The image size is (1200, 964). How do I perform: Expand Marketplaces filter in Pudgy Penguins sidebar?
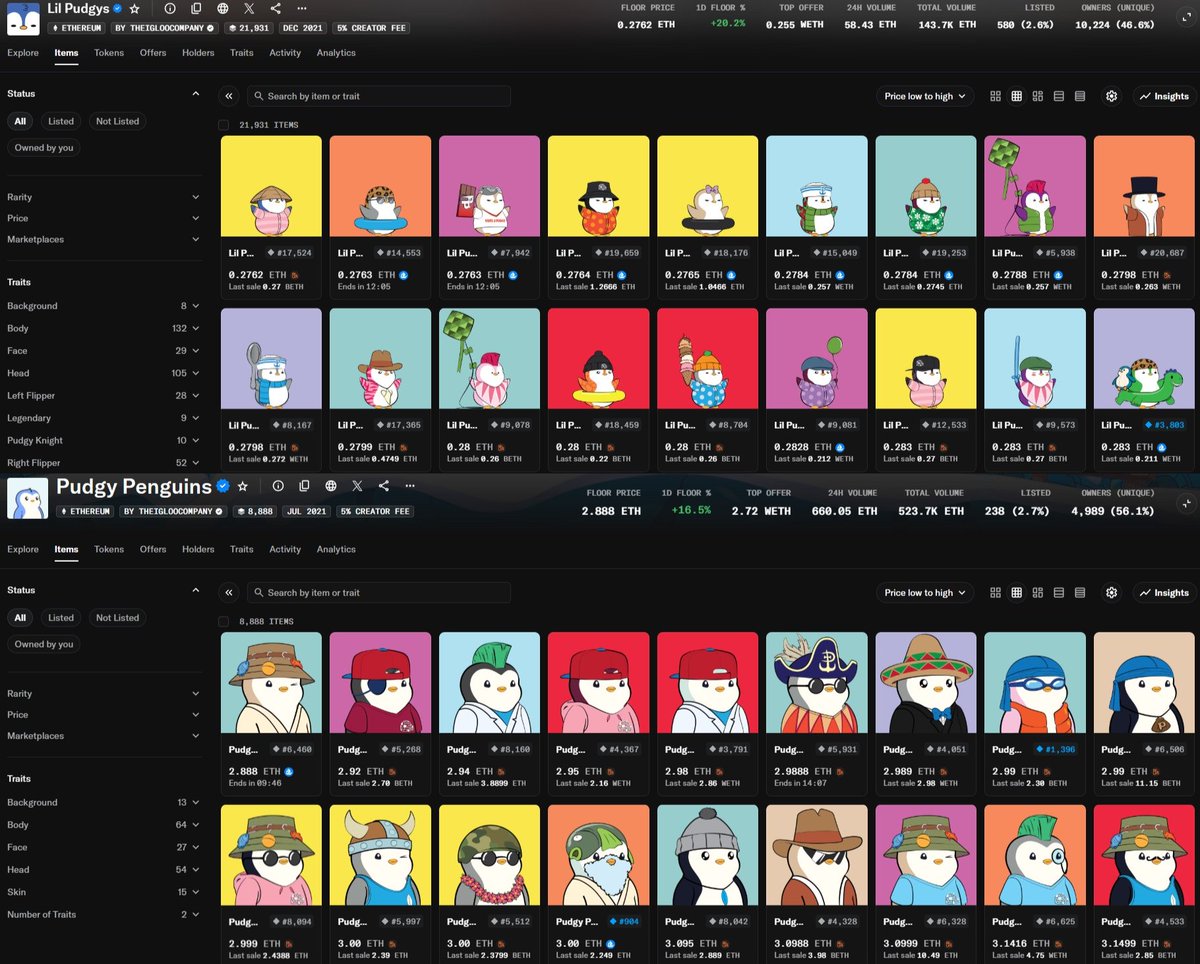[x=104, y=736]
